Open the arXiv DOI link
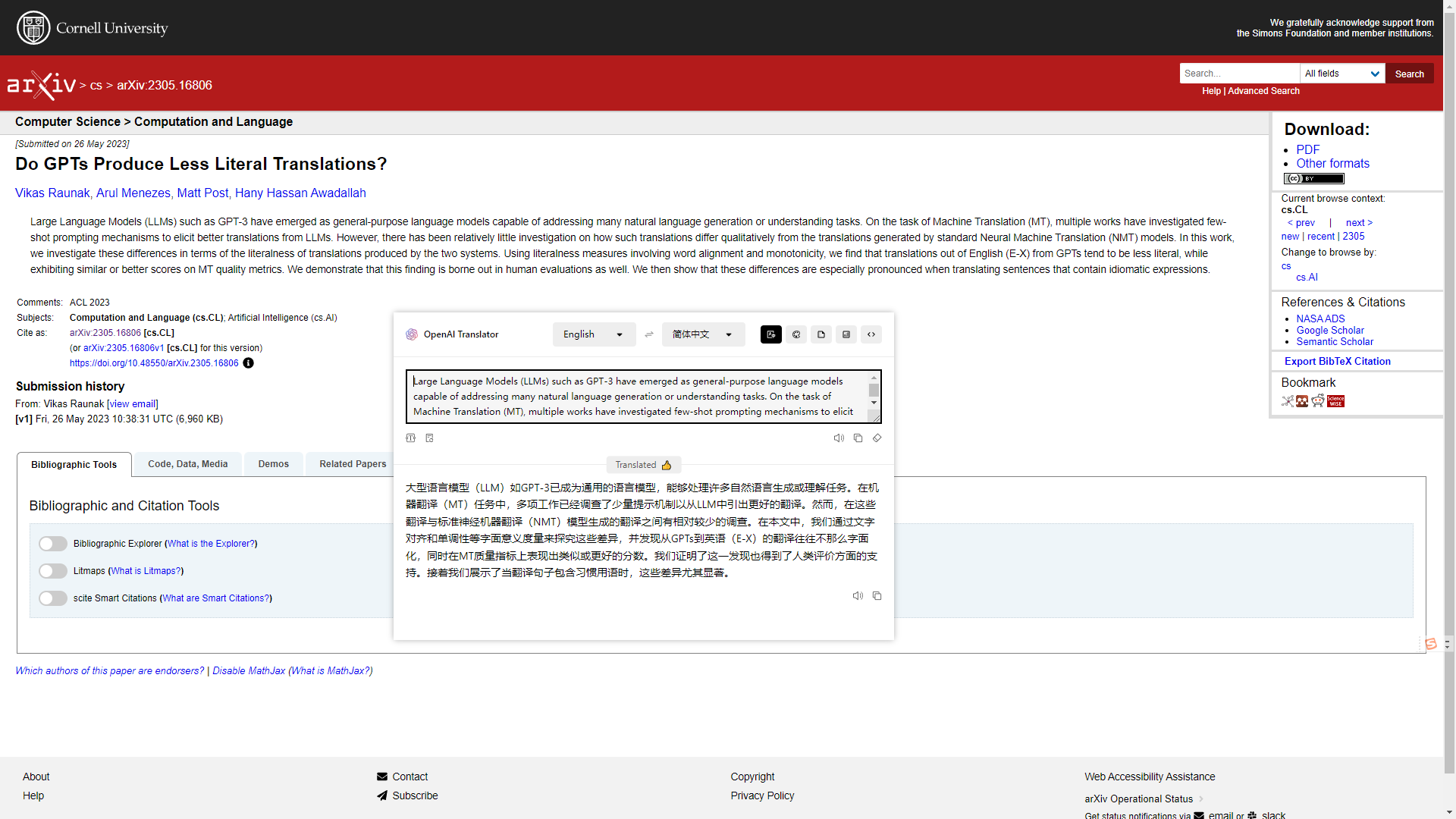1456x819 pixels. click(x=154, y=363)
